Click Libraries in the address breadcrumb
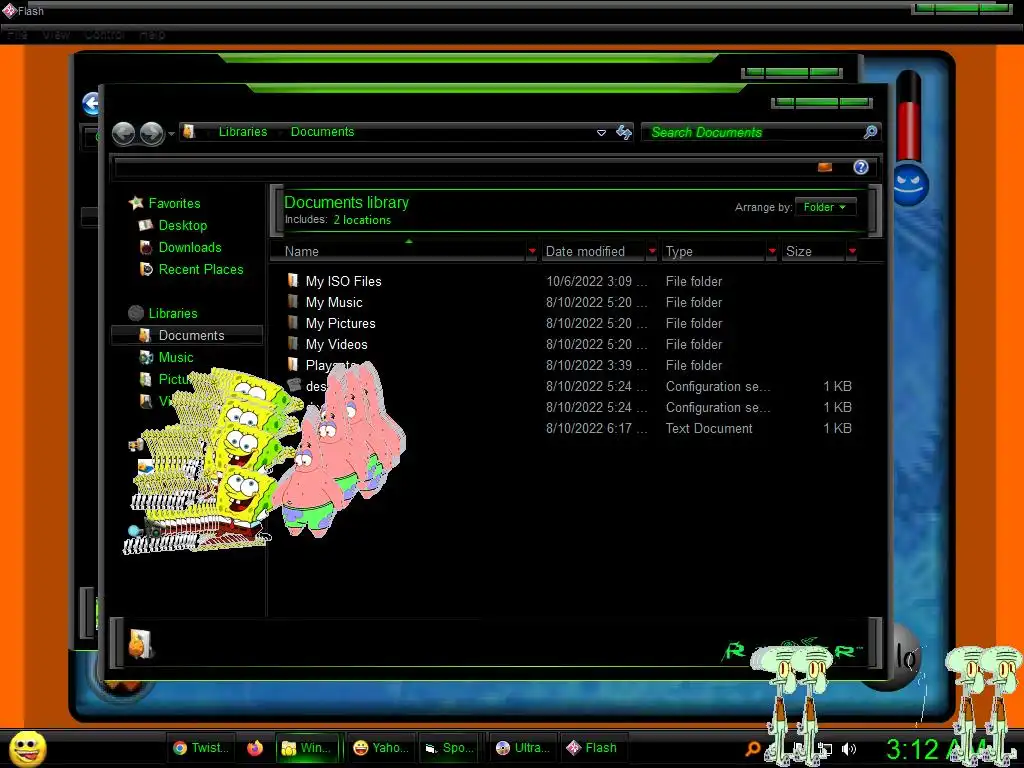1024x768 pixels. pos(243,132)
